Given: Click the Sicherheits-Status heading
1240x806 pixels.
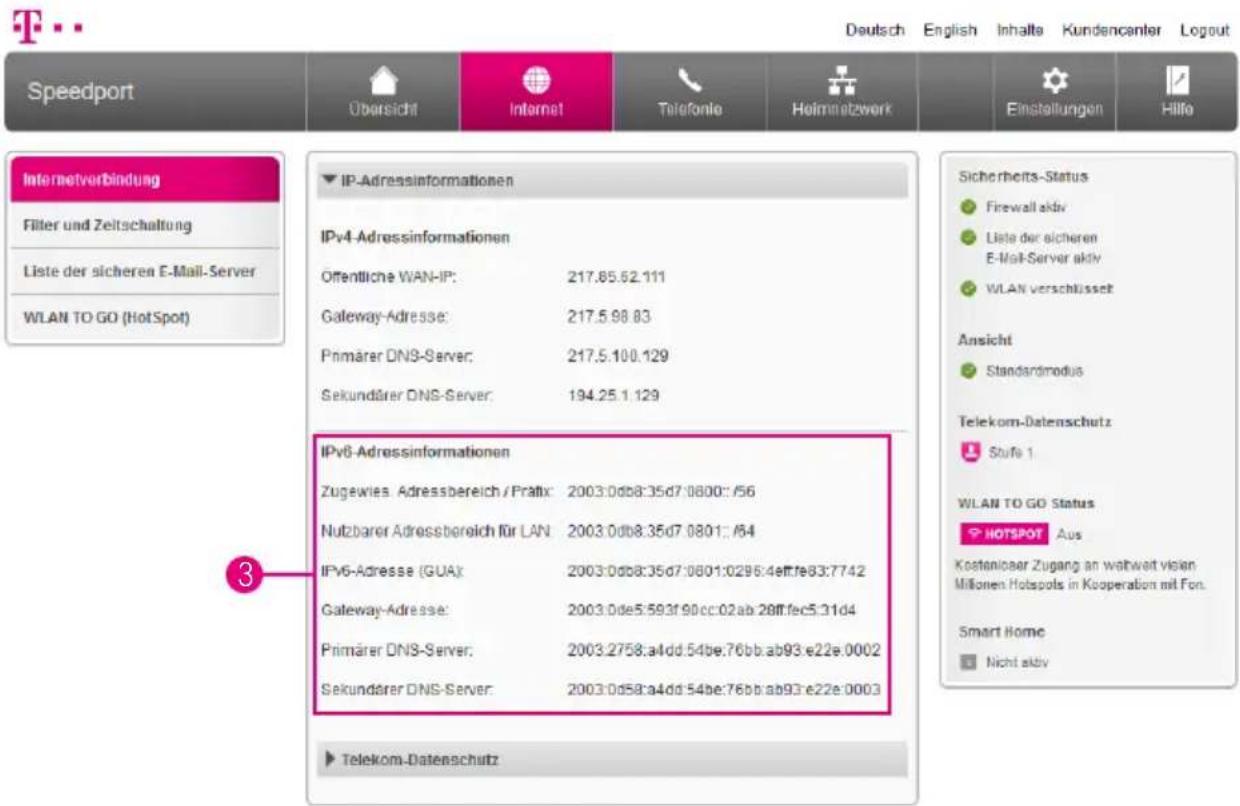Looking at the screenshot, I should tap(1023, 176).
